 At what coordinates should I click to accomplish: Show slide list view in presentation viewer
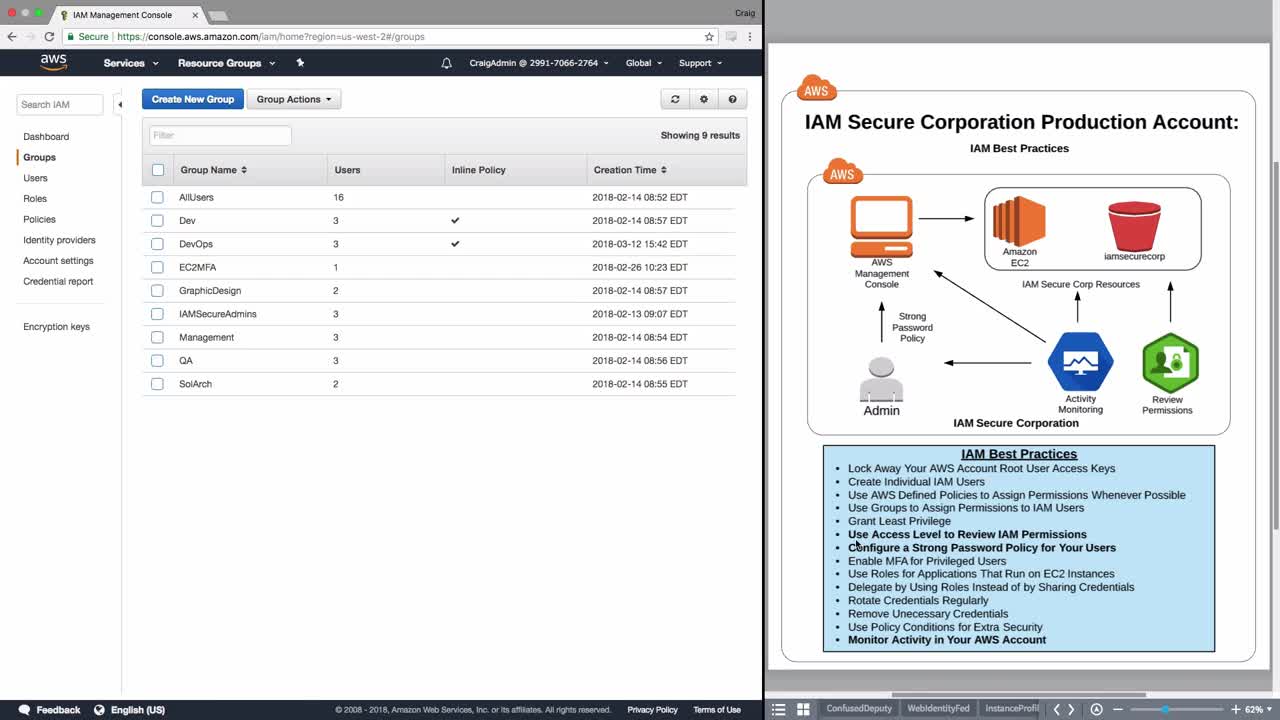coord(779,710)
